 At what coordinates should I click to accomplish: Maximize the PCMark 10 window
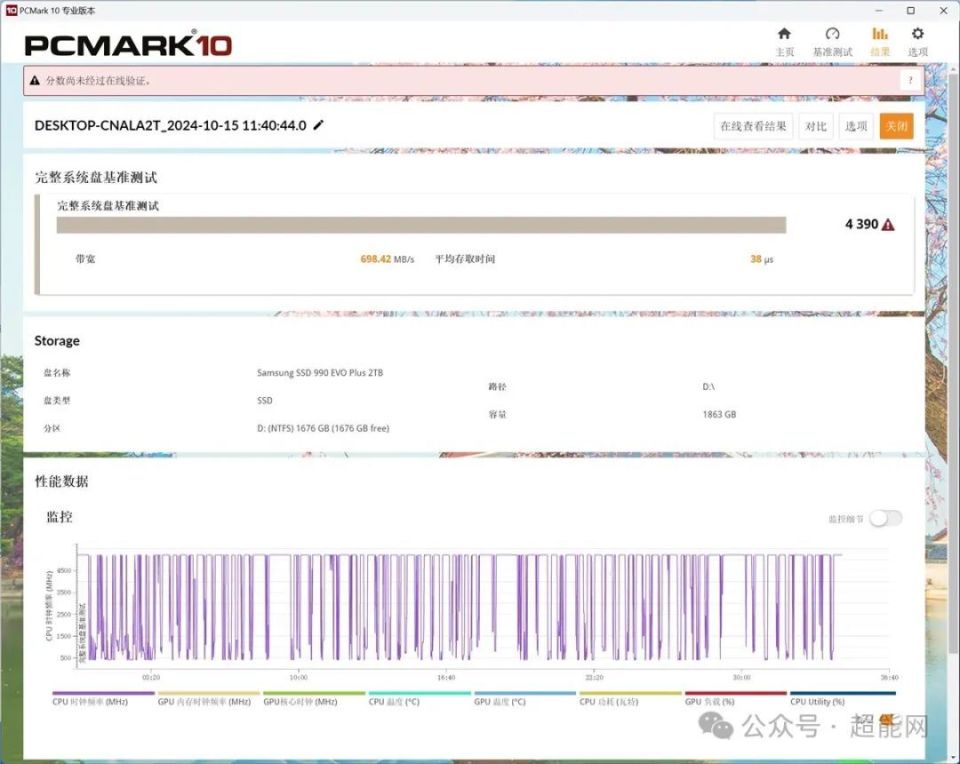tap(910, 10)
